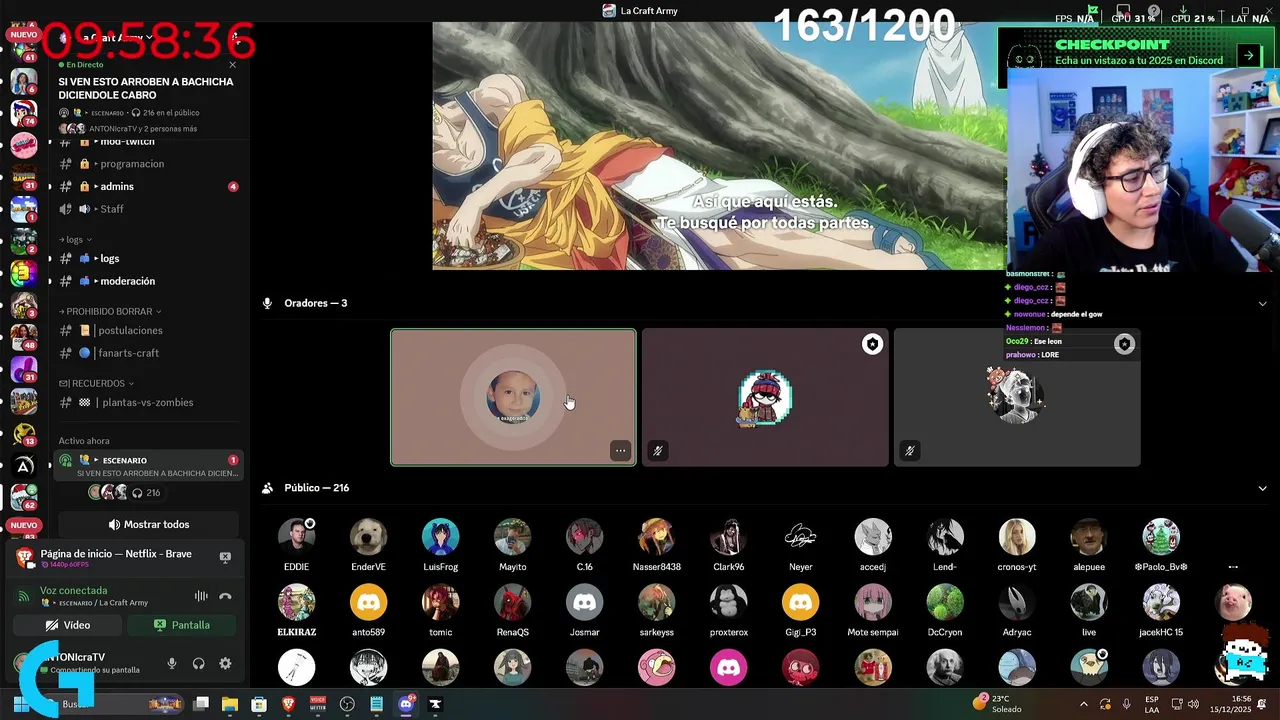Viewport: 1280px width, 720px height.
Task: Show hidden system tray icons
Action: pos(1084,704)
